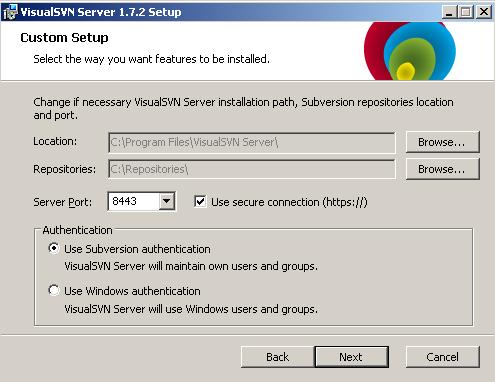Screen dimensions: 495x382
Task: Open the Server Port dropdown arrow
Action: 166,201
